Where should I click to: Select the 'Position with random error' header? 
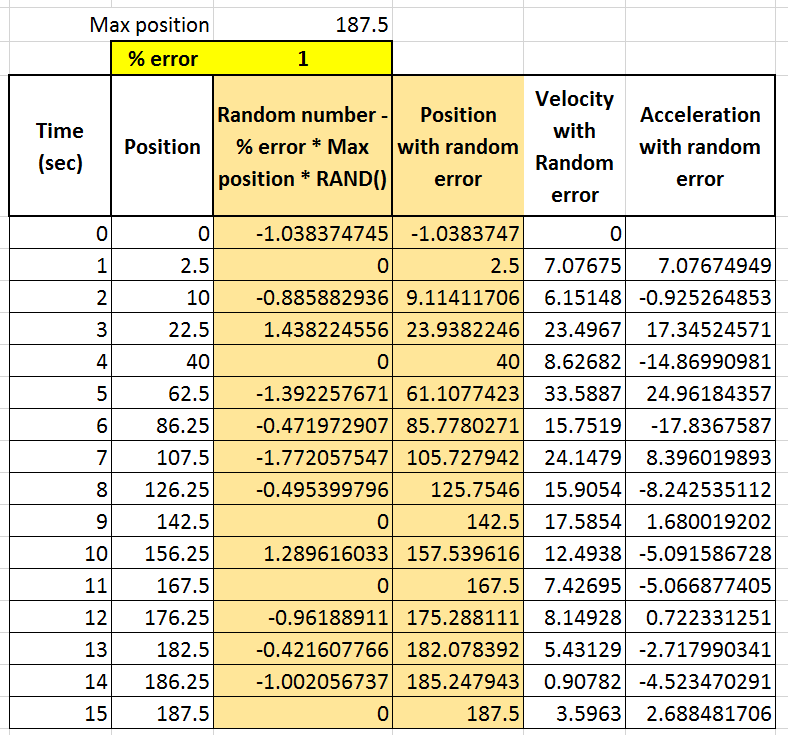(458, 146)
